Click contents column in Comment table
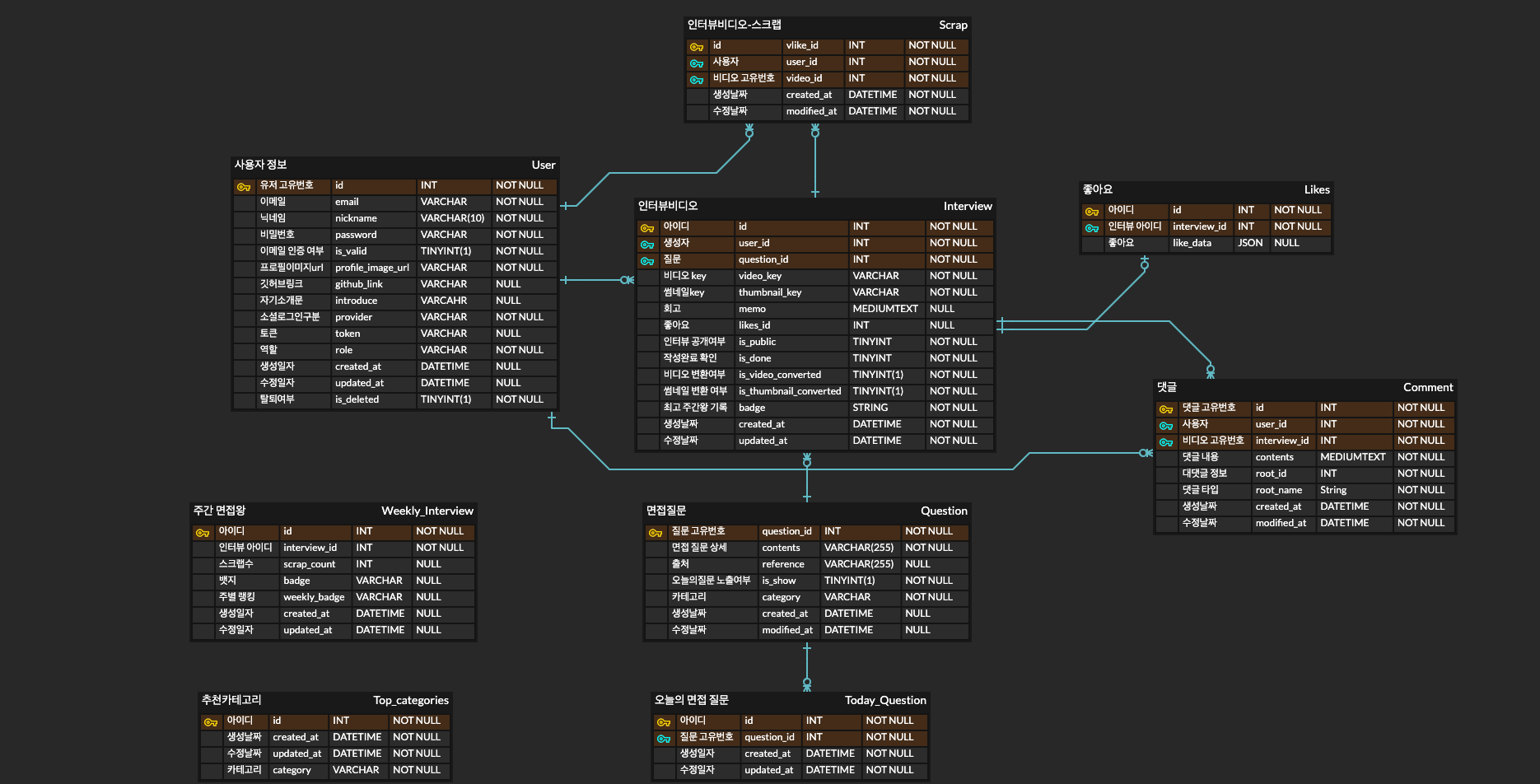Viewport: 1540px width, 784px height. 1274,457
